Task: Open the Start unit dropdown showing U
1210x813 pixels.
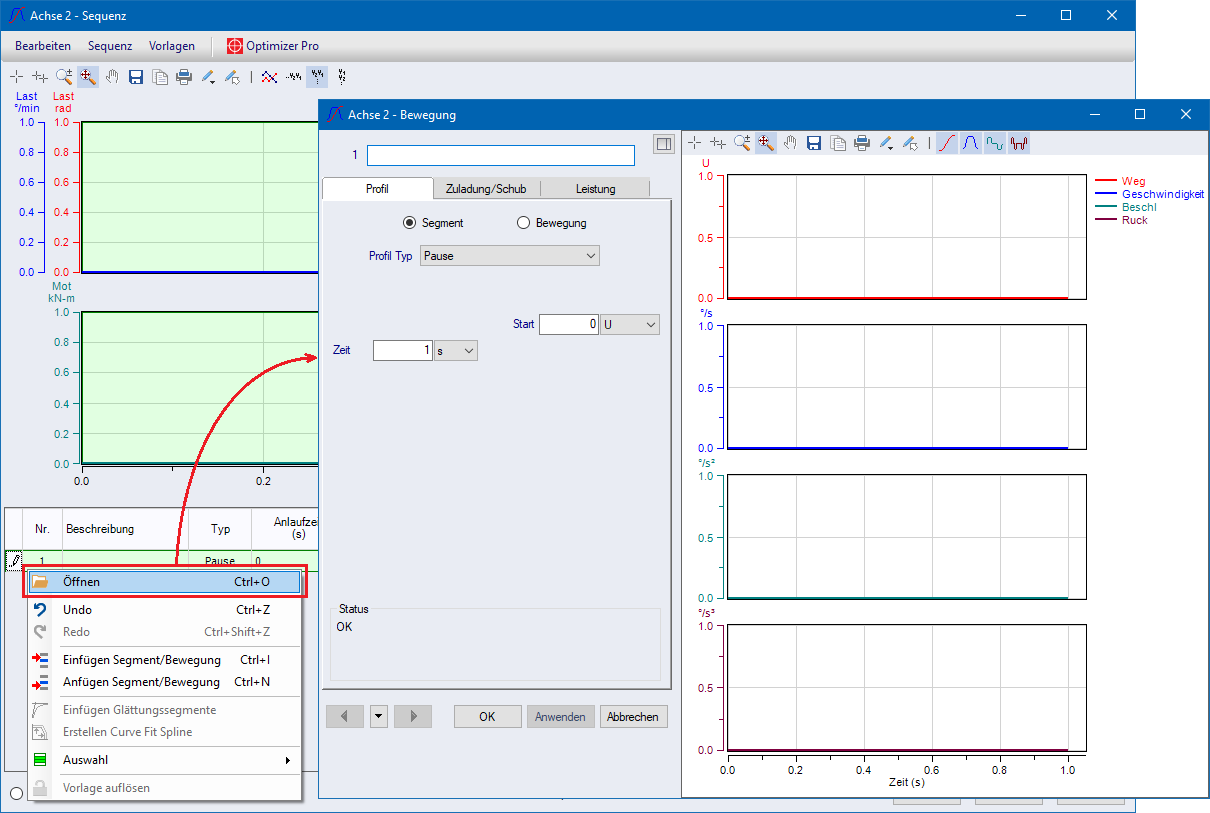Action: [x=630, y=324]
